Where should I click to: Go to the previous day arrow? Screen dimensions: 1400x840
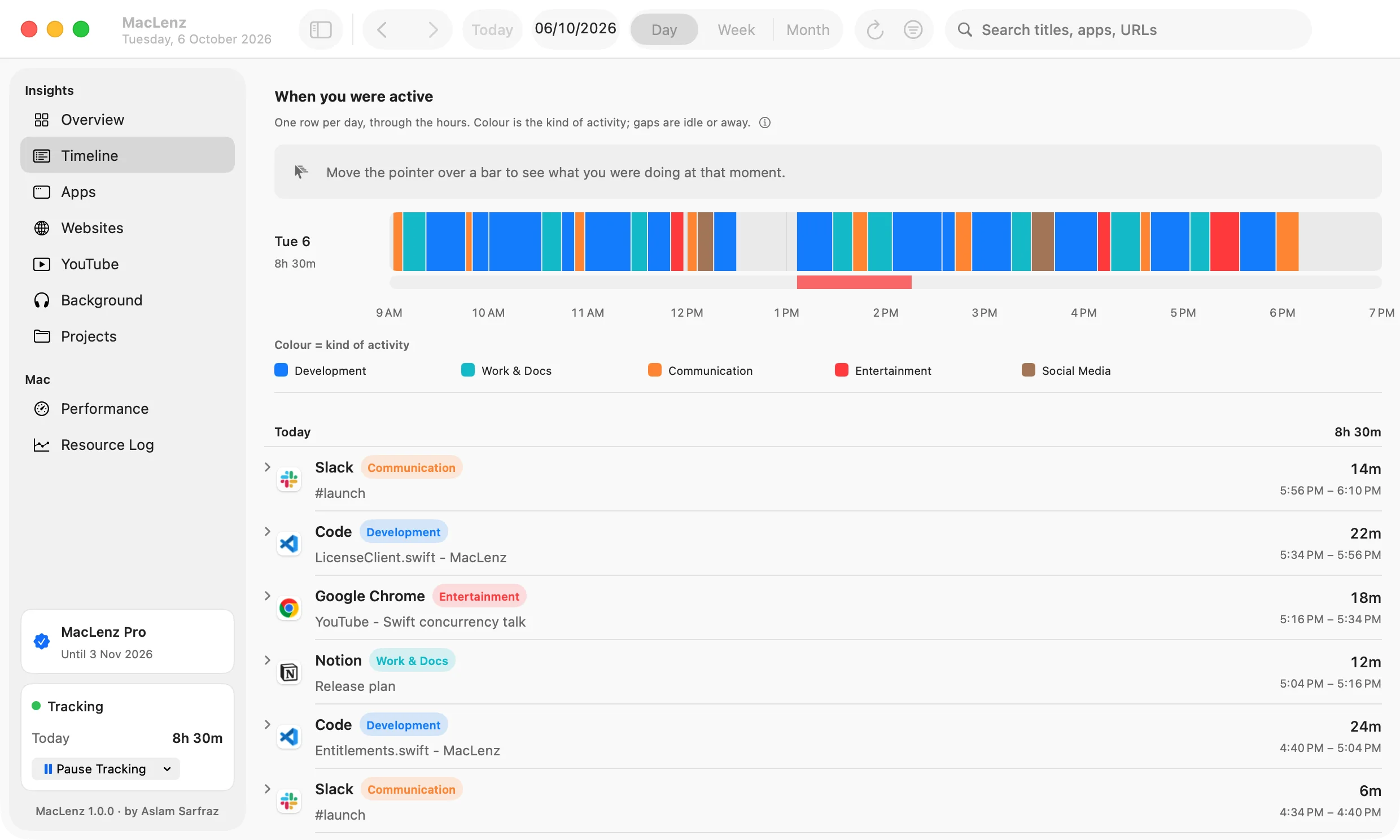pyautogui.click(x=383, y=29)
